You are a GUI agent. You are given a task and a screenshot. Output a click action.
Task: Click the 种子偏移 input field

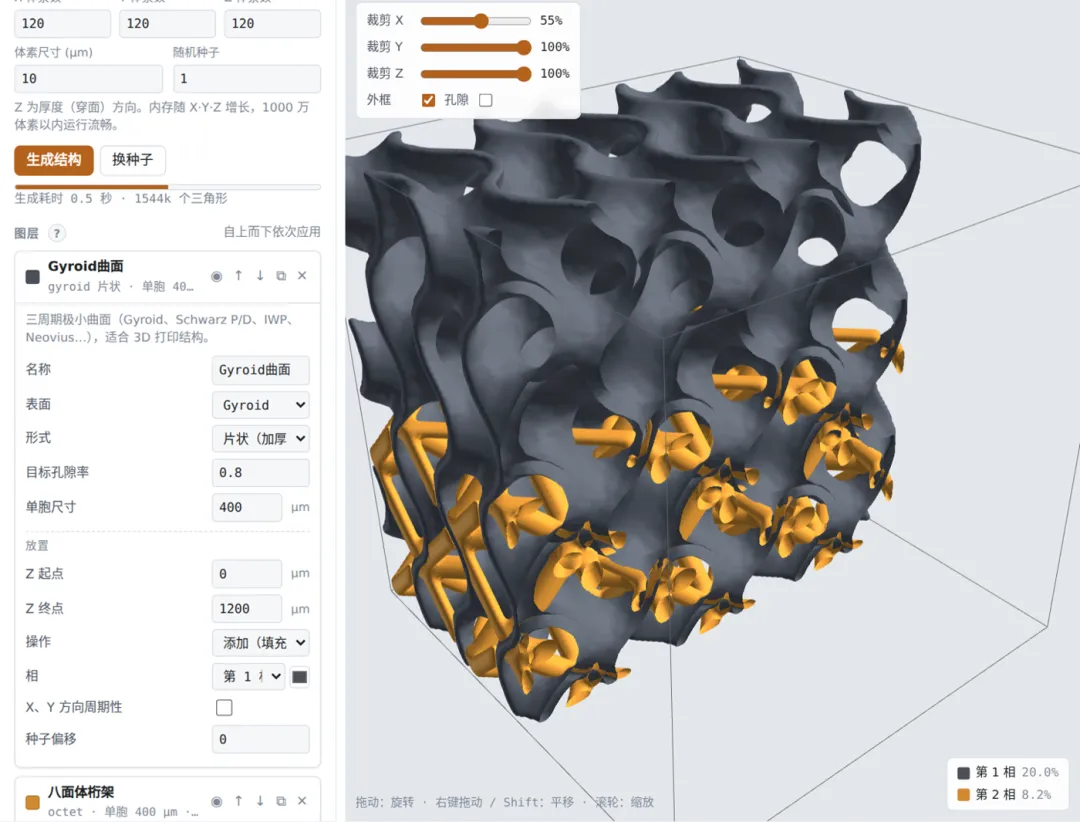coord(260,739)
